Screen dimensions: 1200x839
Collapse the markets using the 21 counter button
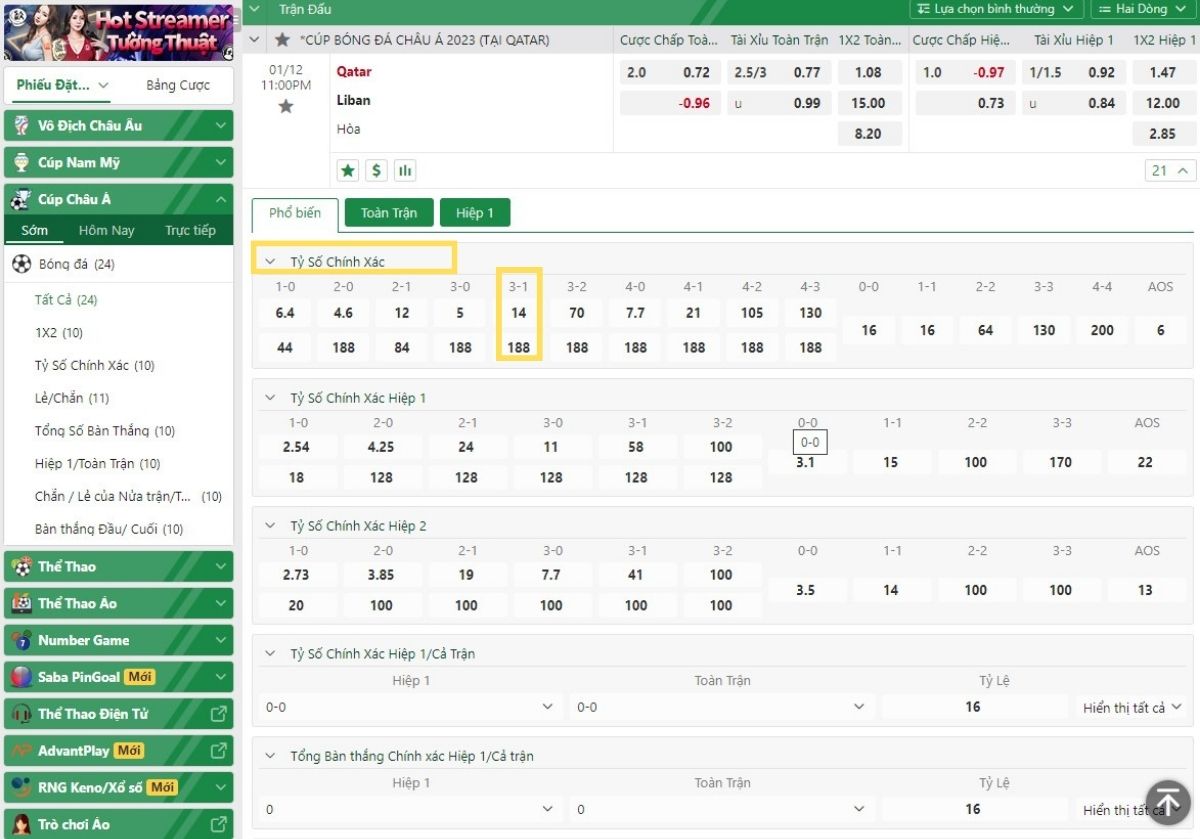tap(1170, 170)
